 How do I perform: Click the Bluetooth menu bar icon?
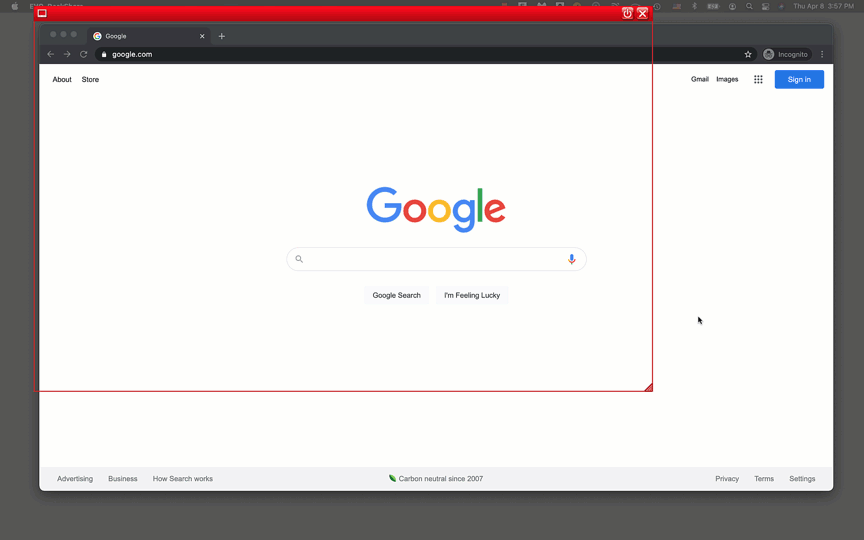[x=694, y=6]
